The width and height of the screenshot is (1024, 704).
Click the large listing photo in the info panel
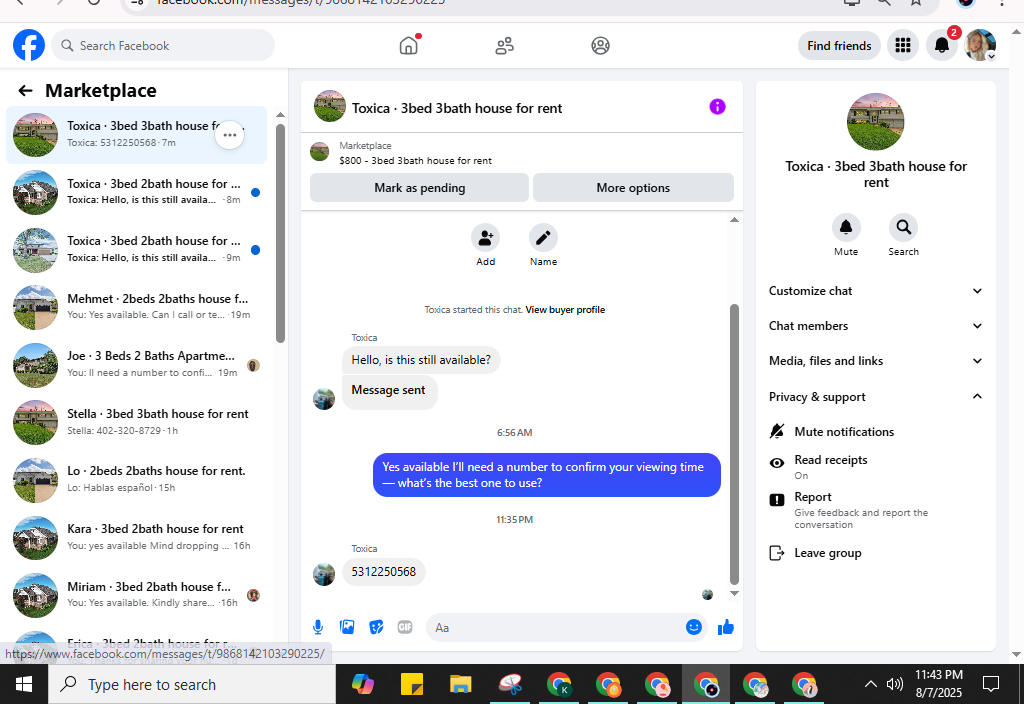[x=875, y=122]
